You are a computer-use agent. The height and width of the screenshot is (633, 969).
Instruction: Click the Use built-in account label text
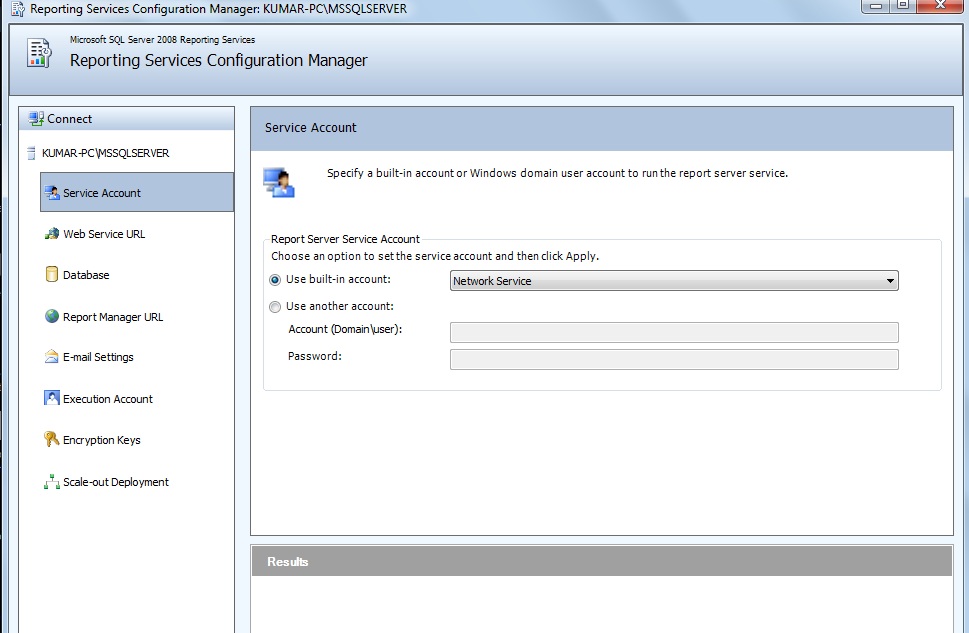pos(338,279)
